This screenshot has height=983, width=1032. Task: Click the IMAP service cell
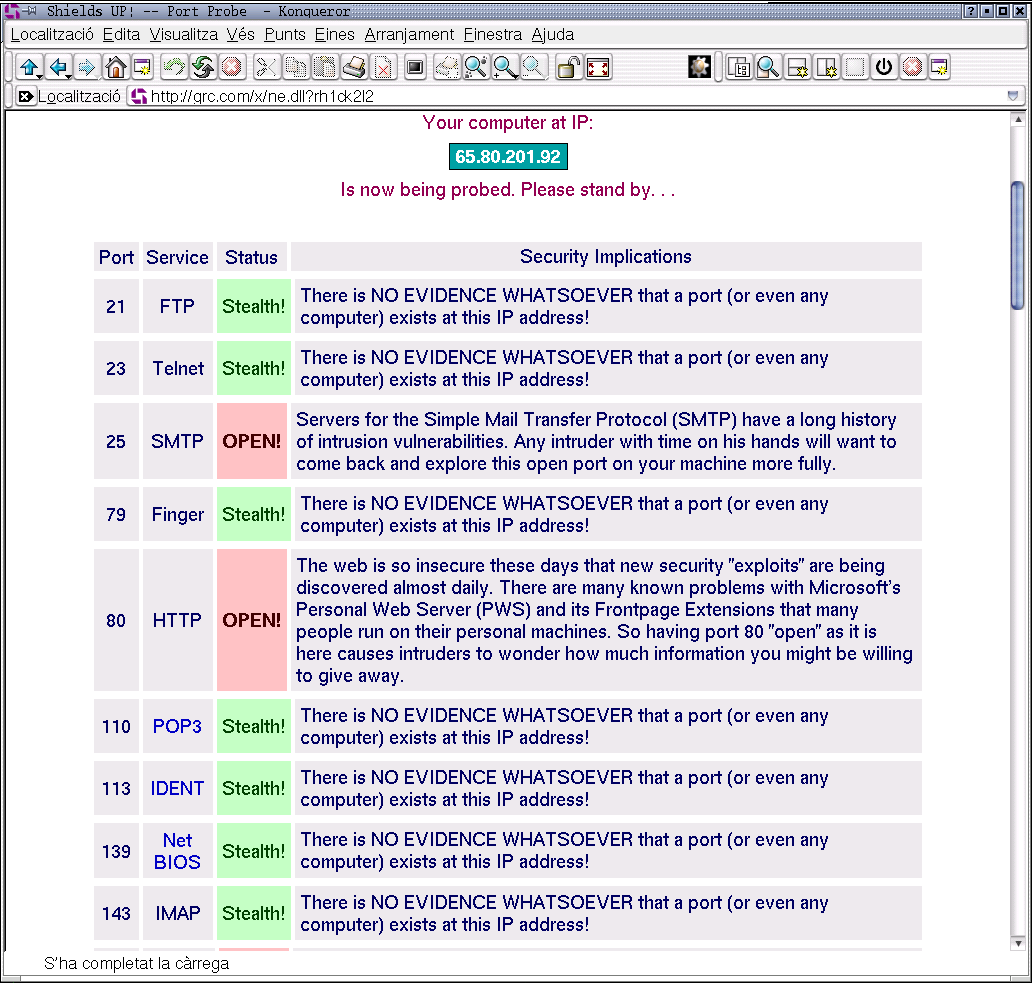click(178, 913)
